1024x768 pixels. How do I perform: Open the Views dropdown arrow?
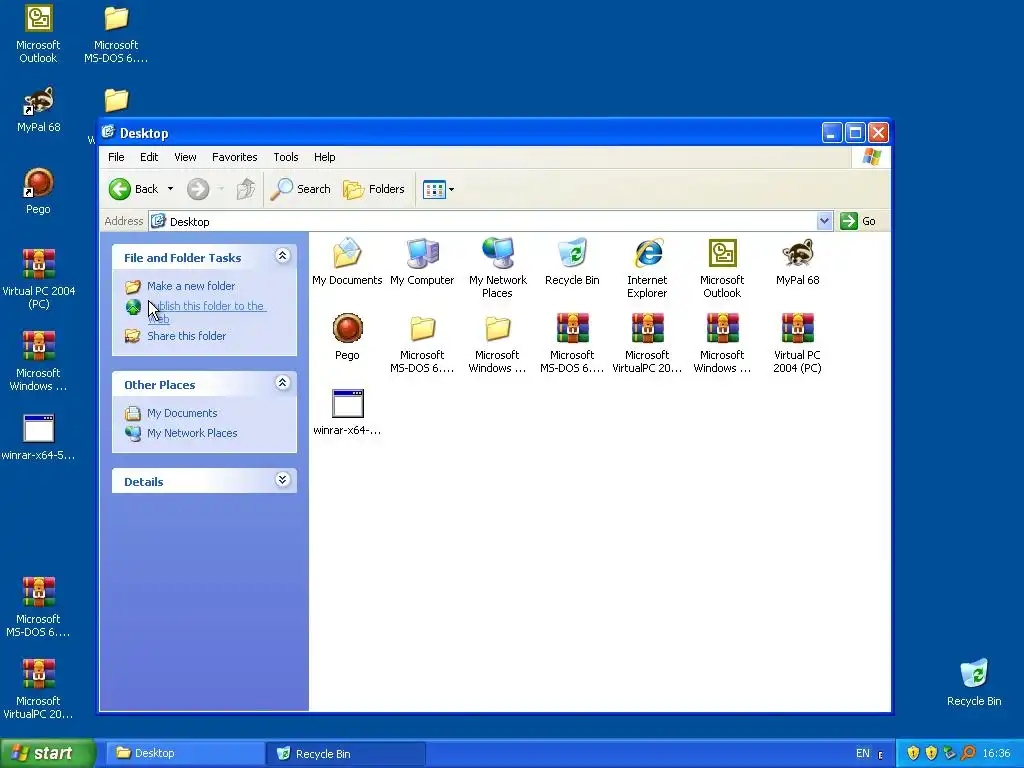[x=451, y=189]
